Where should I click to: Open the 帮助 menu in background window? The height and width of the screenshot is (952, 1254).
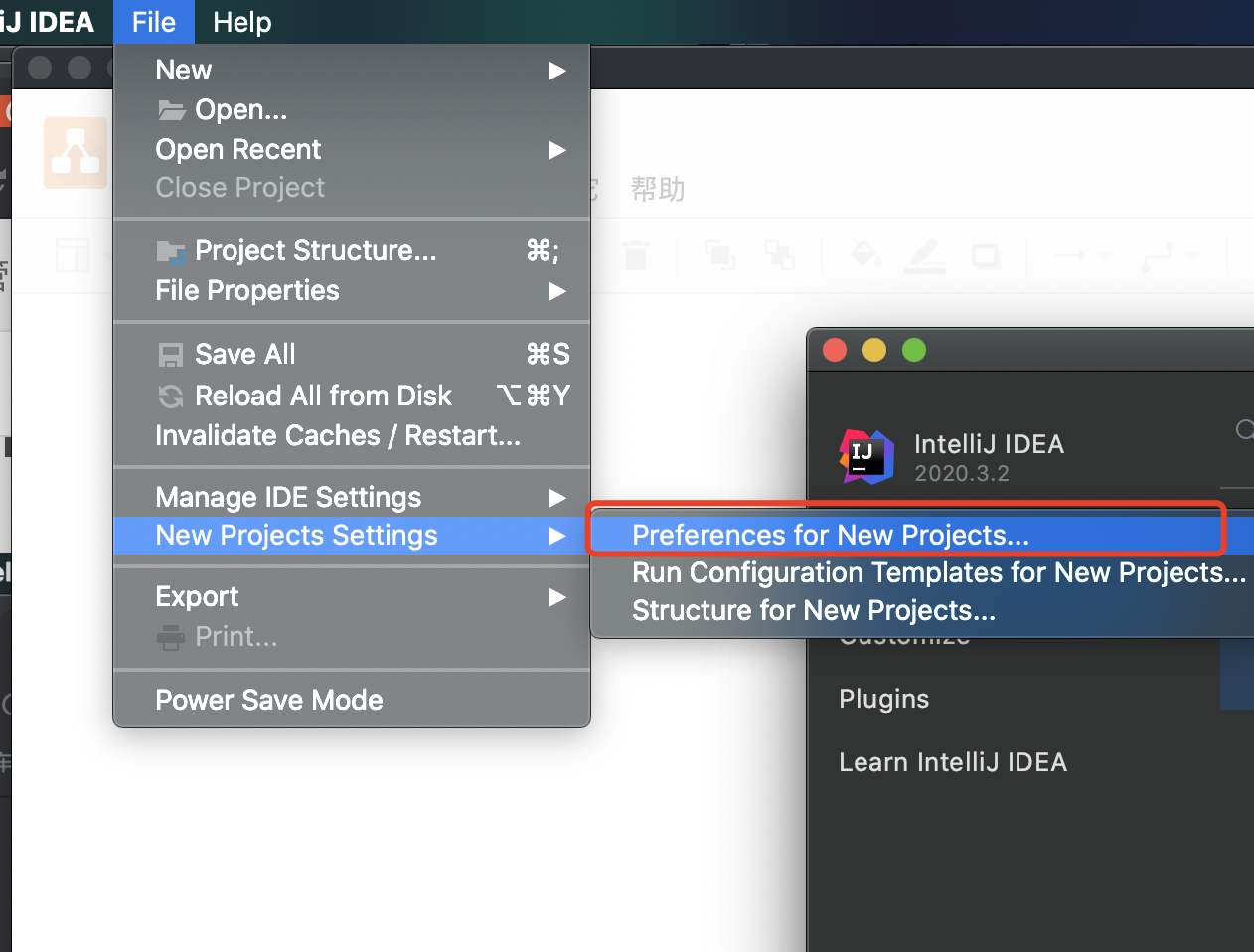tap(658, 189)
